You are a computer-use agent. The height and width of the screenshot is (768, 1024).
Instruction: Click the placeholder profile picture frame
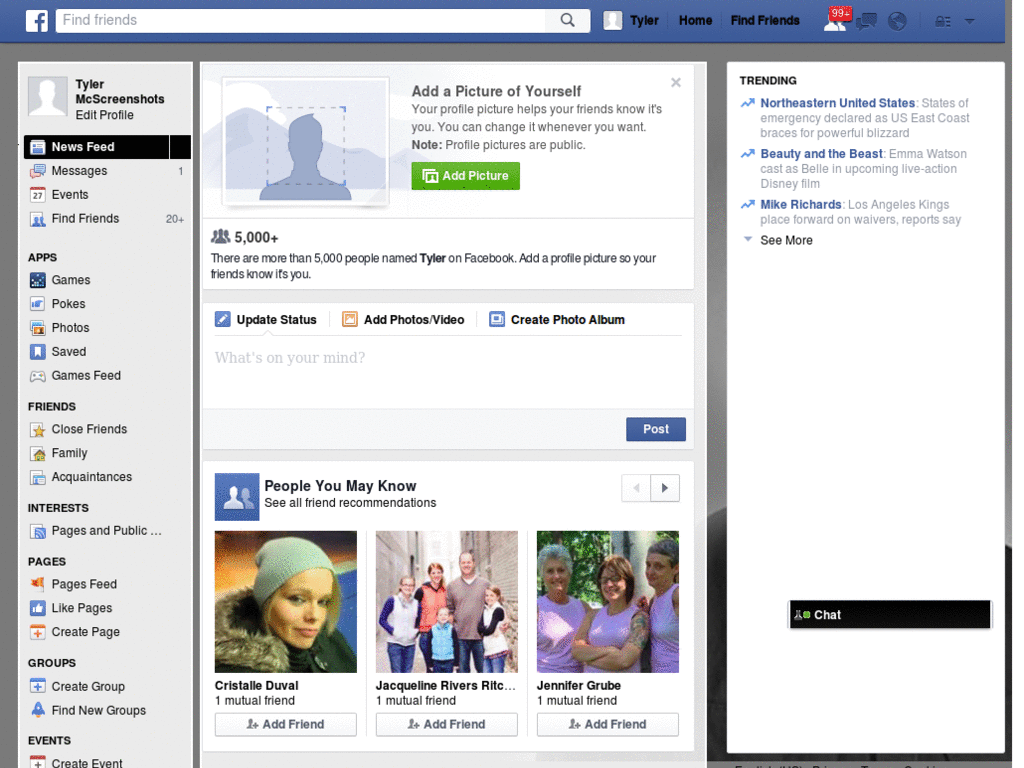[x=306, y=142]
